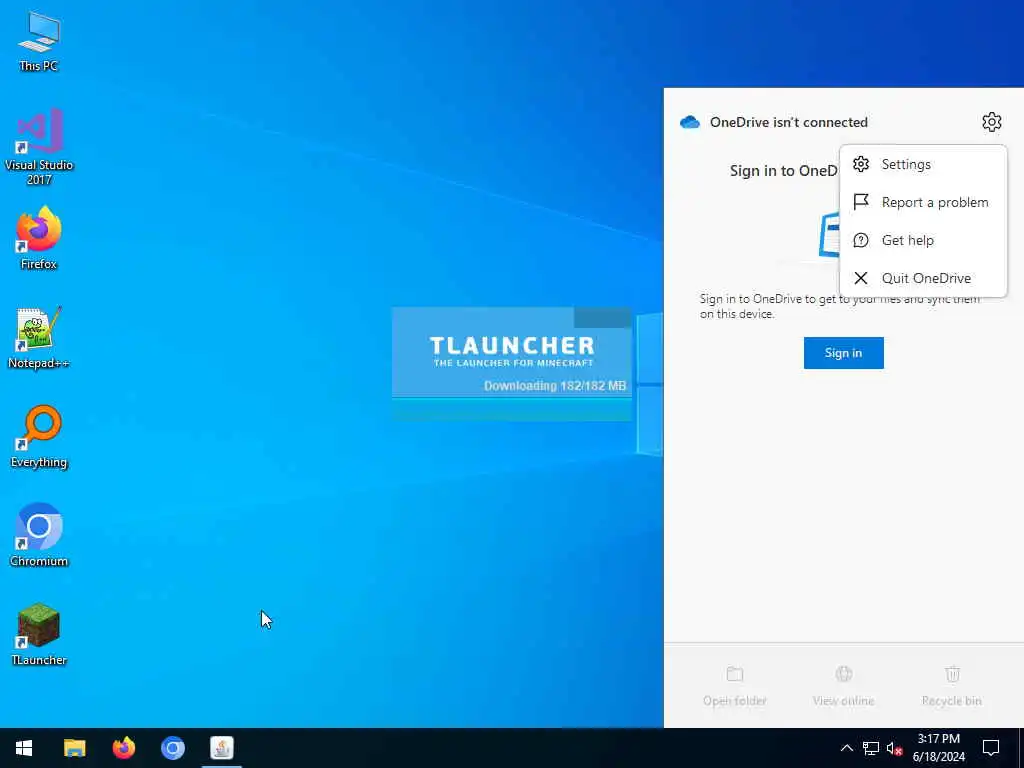Open File Explorer from taskbar

tap(74, 748)
